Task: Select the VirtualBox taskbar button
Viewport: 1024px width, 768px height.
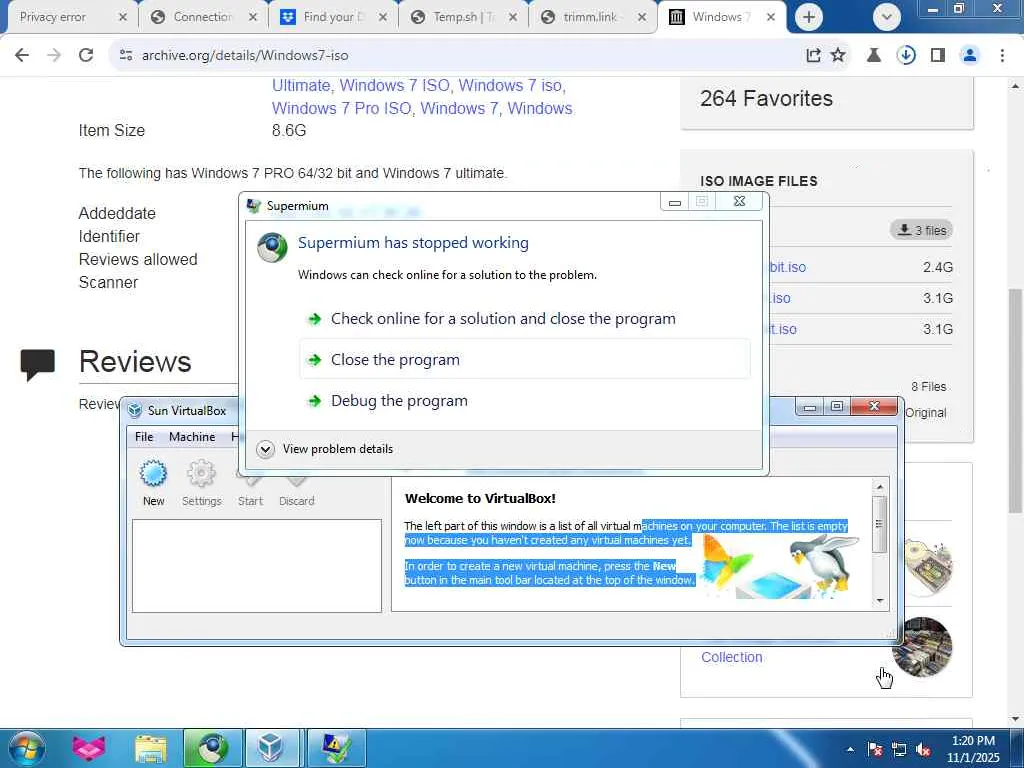Action: (271, 748)
